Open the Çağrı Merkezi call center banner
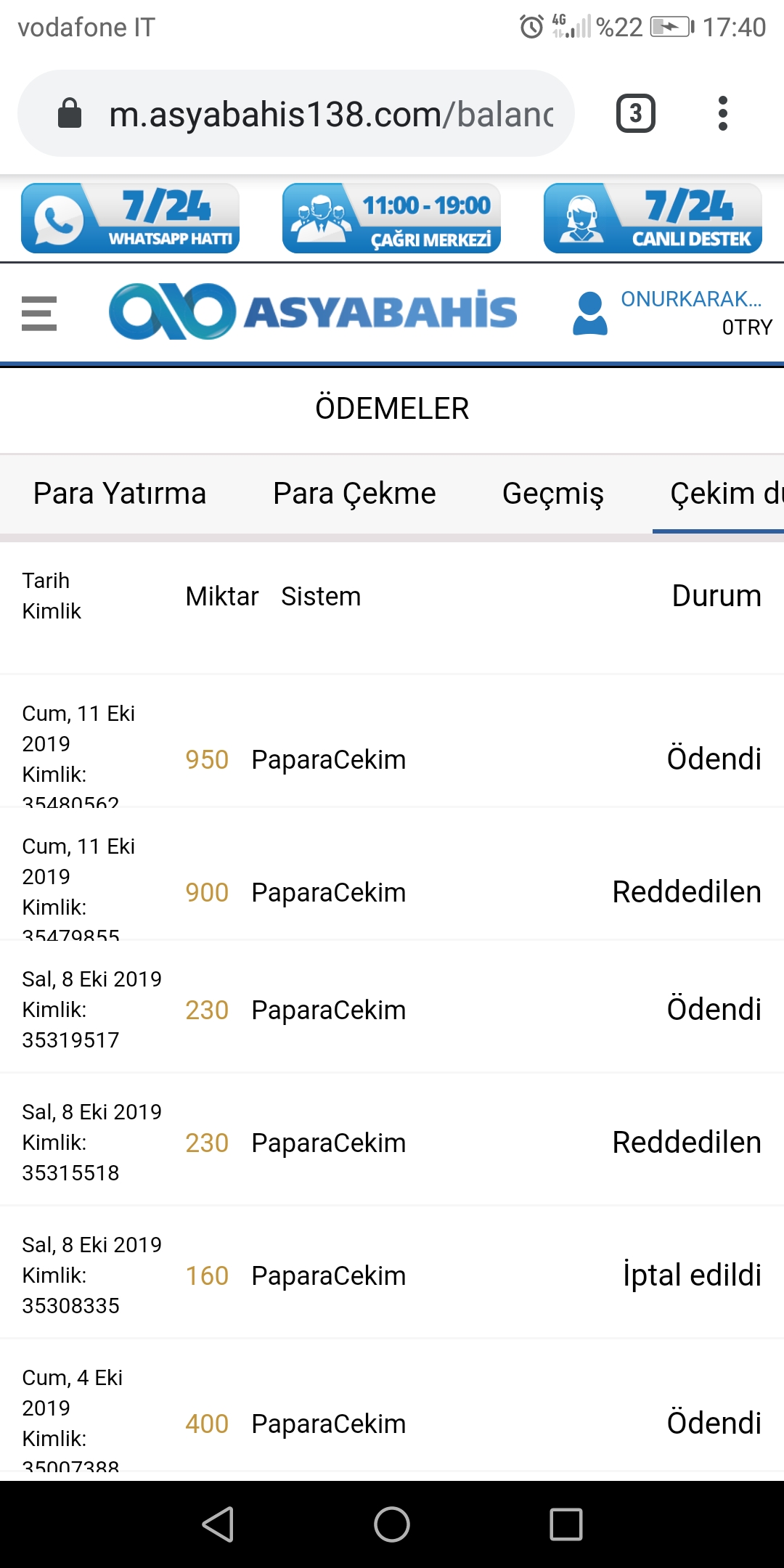 point(391,219)
